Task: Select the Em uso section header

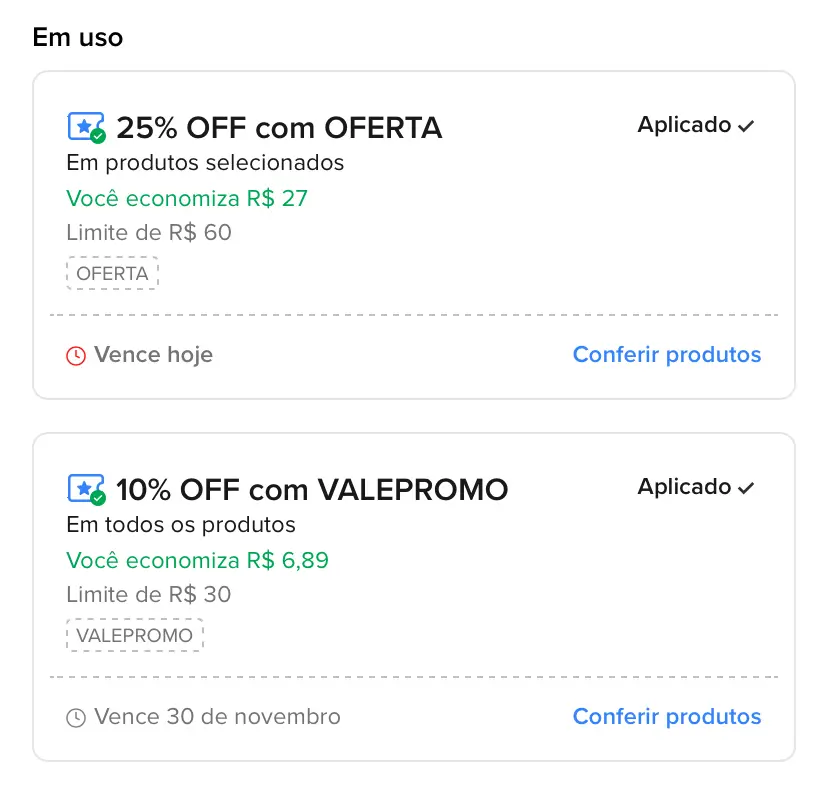Action: point(77,37)
